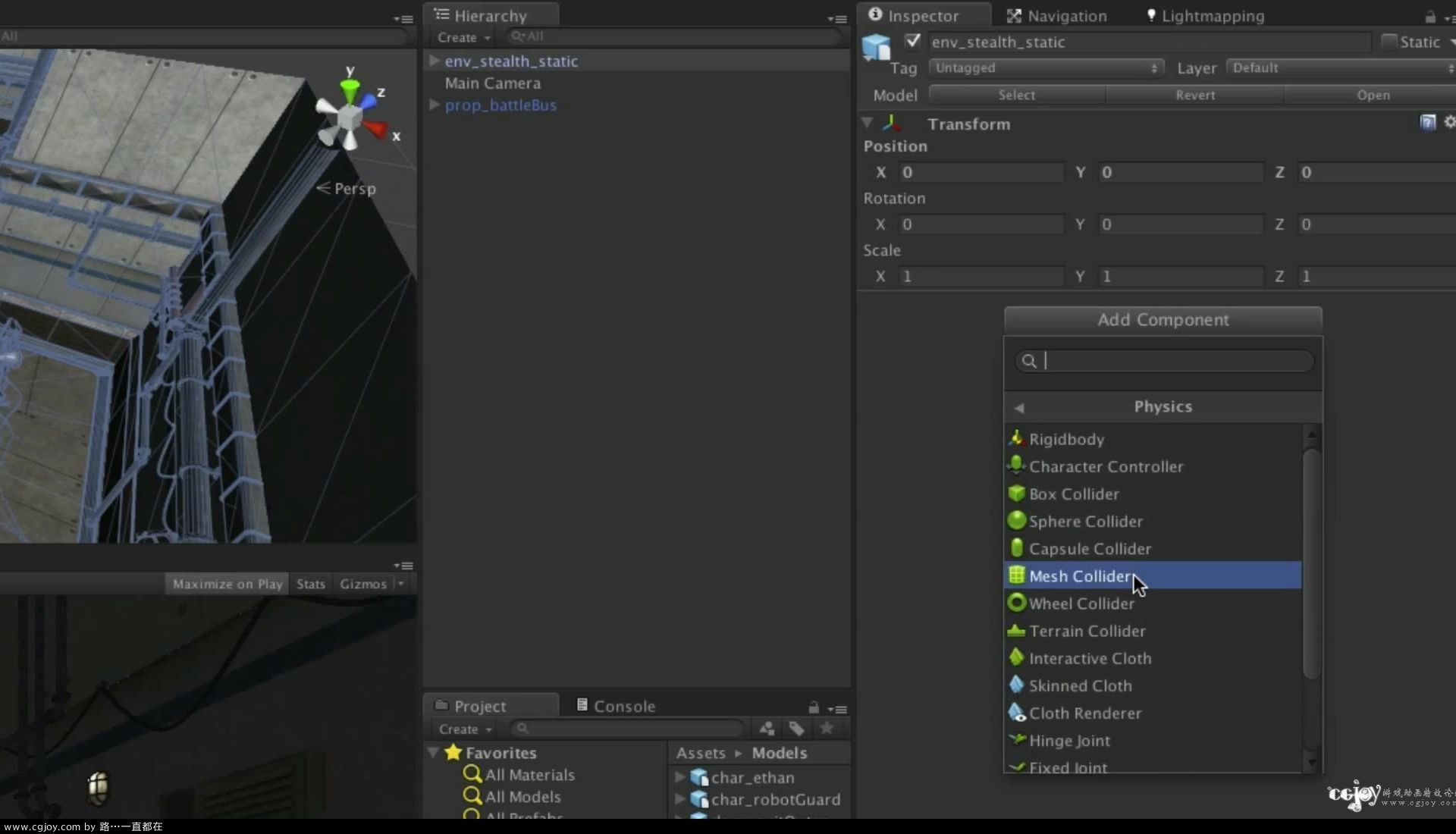The height and width of the screenshot is (834, 1456).
Task: Click the Inspector lock icon
Action: (x=1429, y=17)
